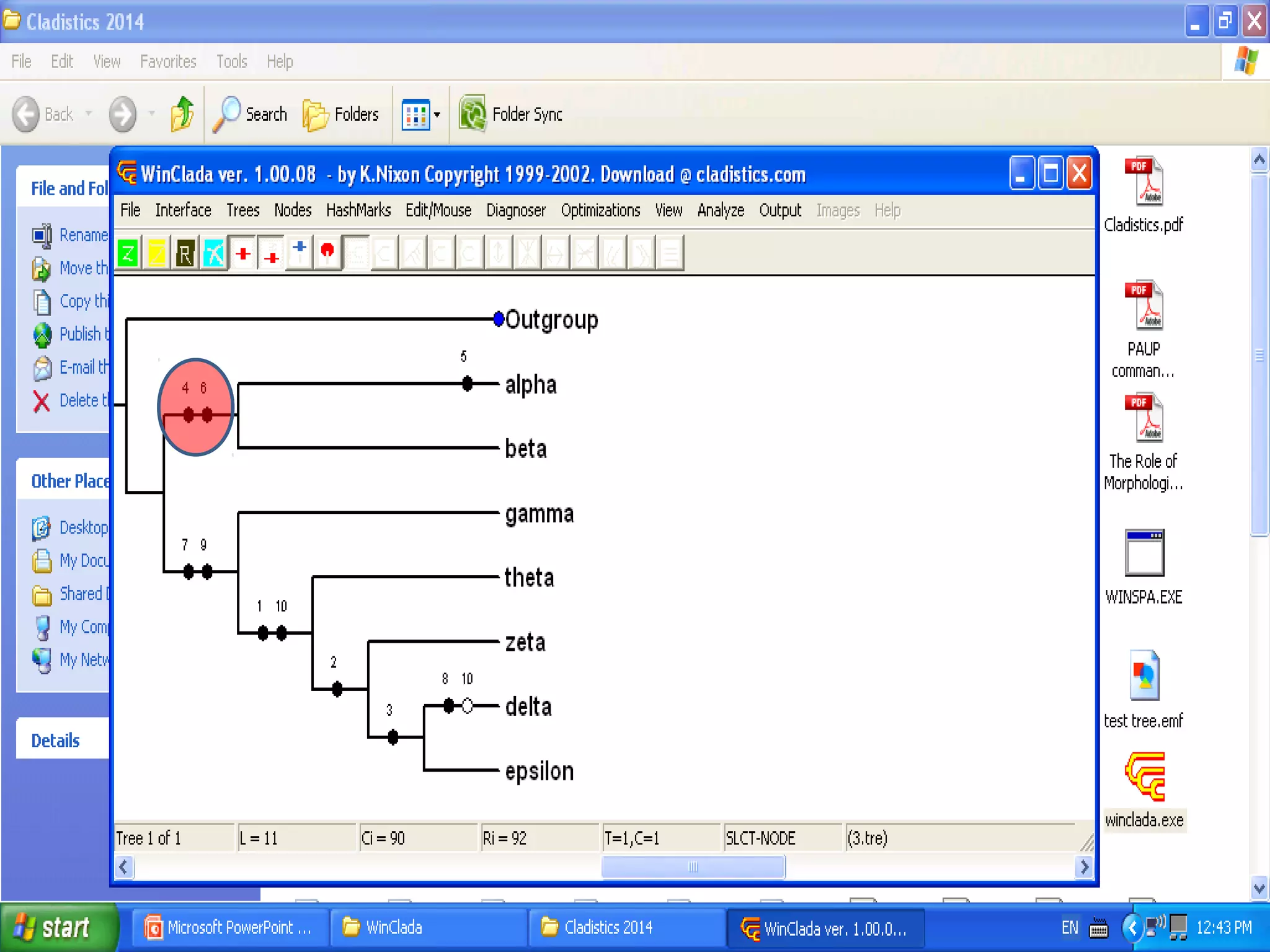The width and height of the screenshot is (1270, 952).
Task: Click the dark R toolbar icon
Action: 185,253
